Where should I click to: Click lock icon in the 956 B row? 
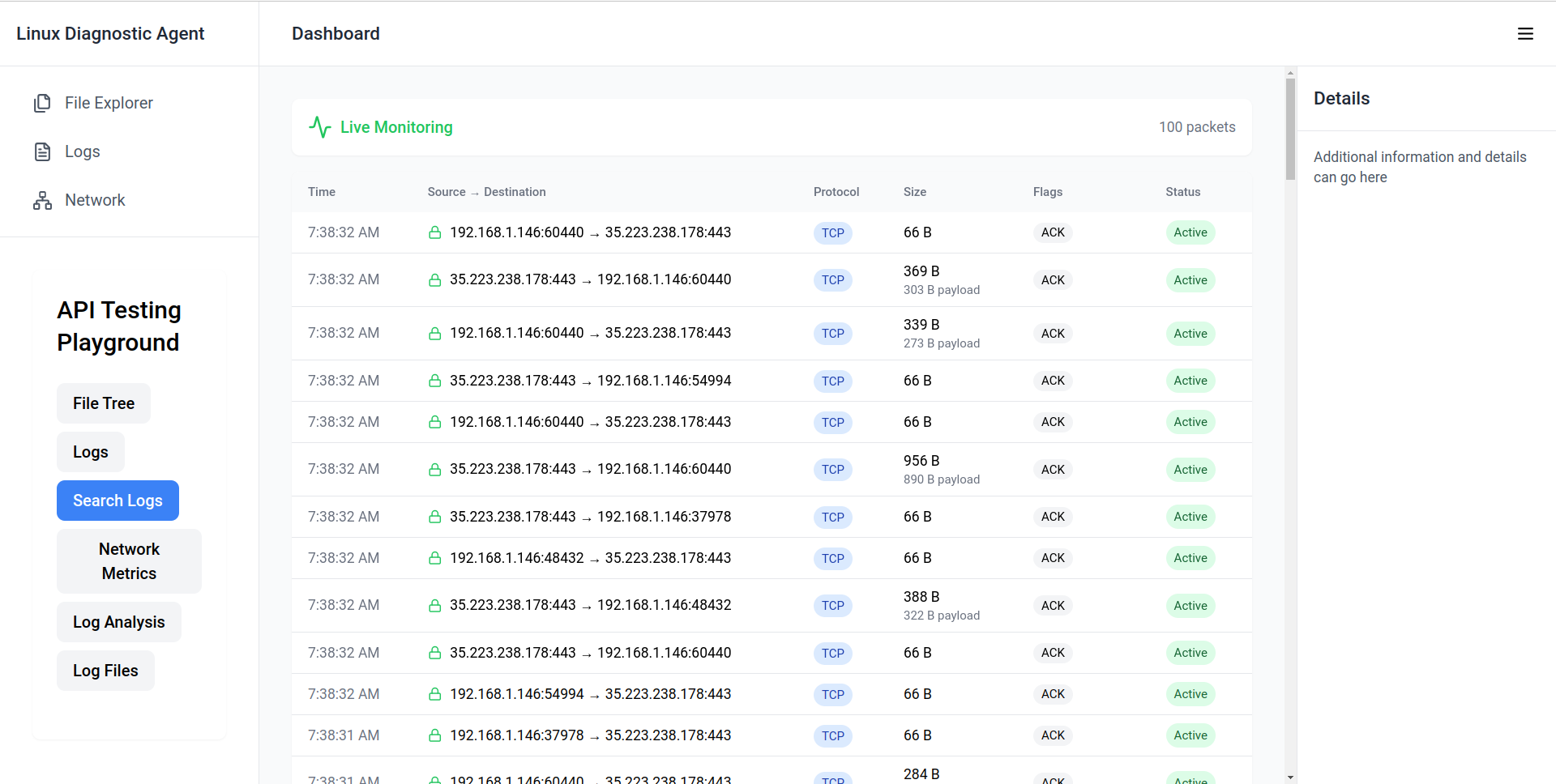(435, 470)
